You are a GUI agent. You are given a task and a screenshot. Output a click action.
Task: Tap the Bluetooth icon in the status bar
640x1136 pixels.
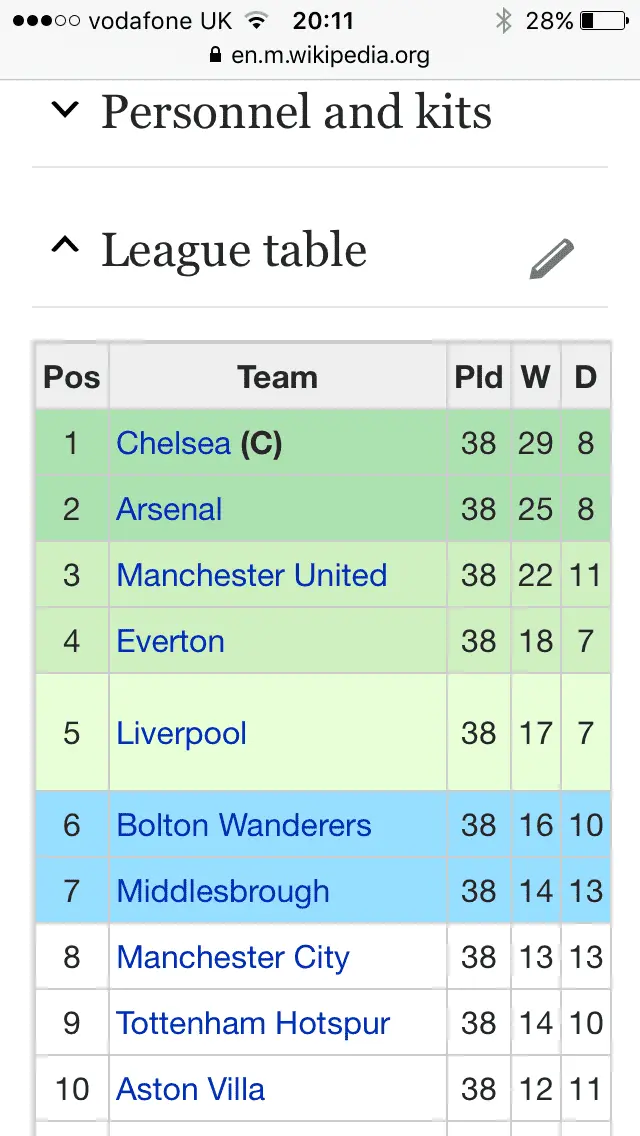pyautogui.click(x=504, y=21)
